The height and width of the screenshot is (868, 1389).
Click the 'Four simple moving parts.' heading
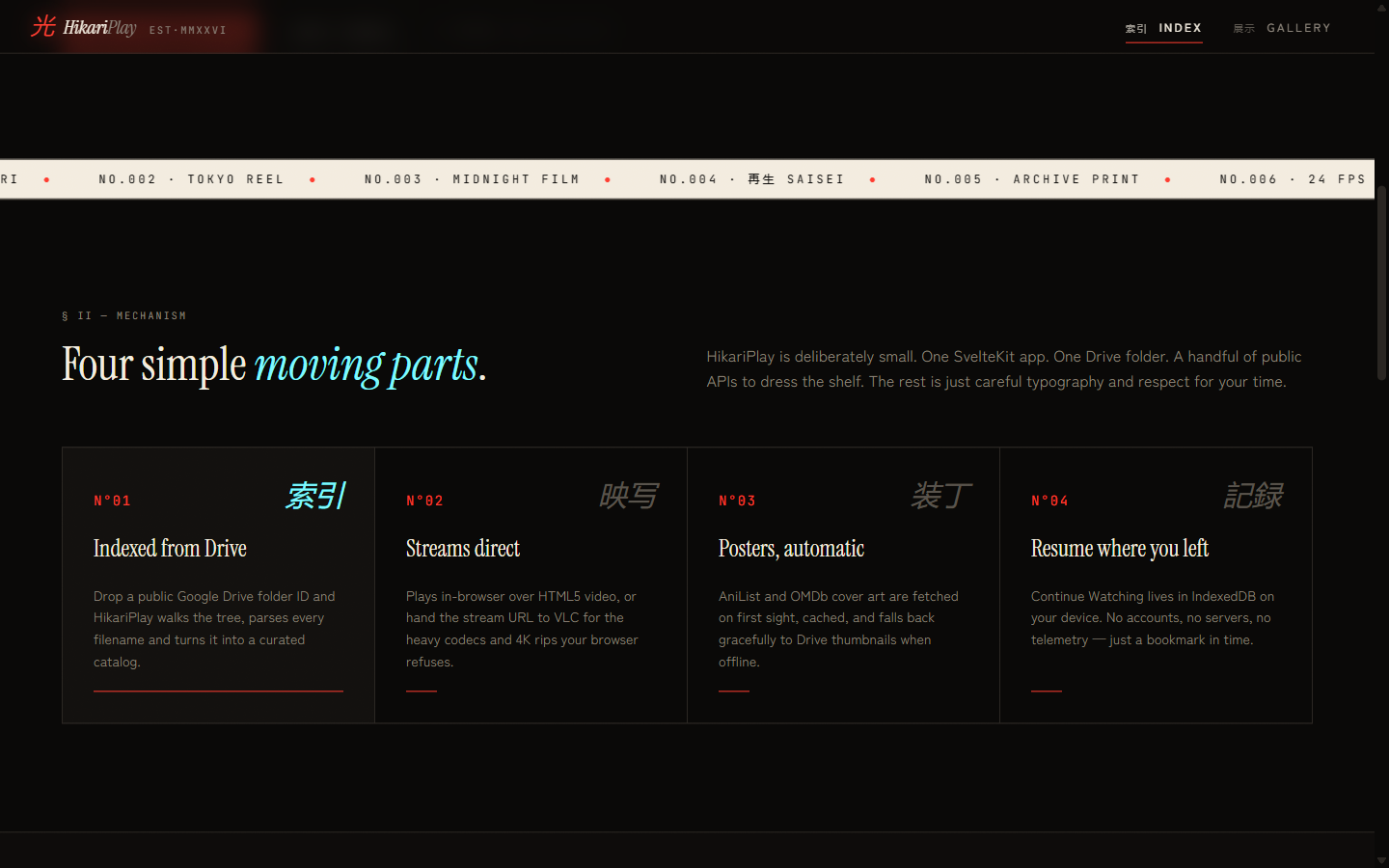[x=274, y=366]
